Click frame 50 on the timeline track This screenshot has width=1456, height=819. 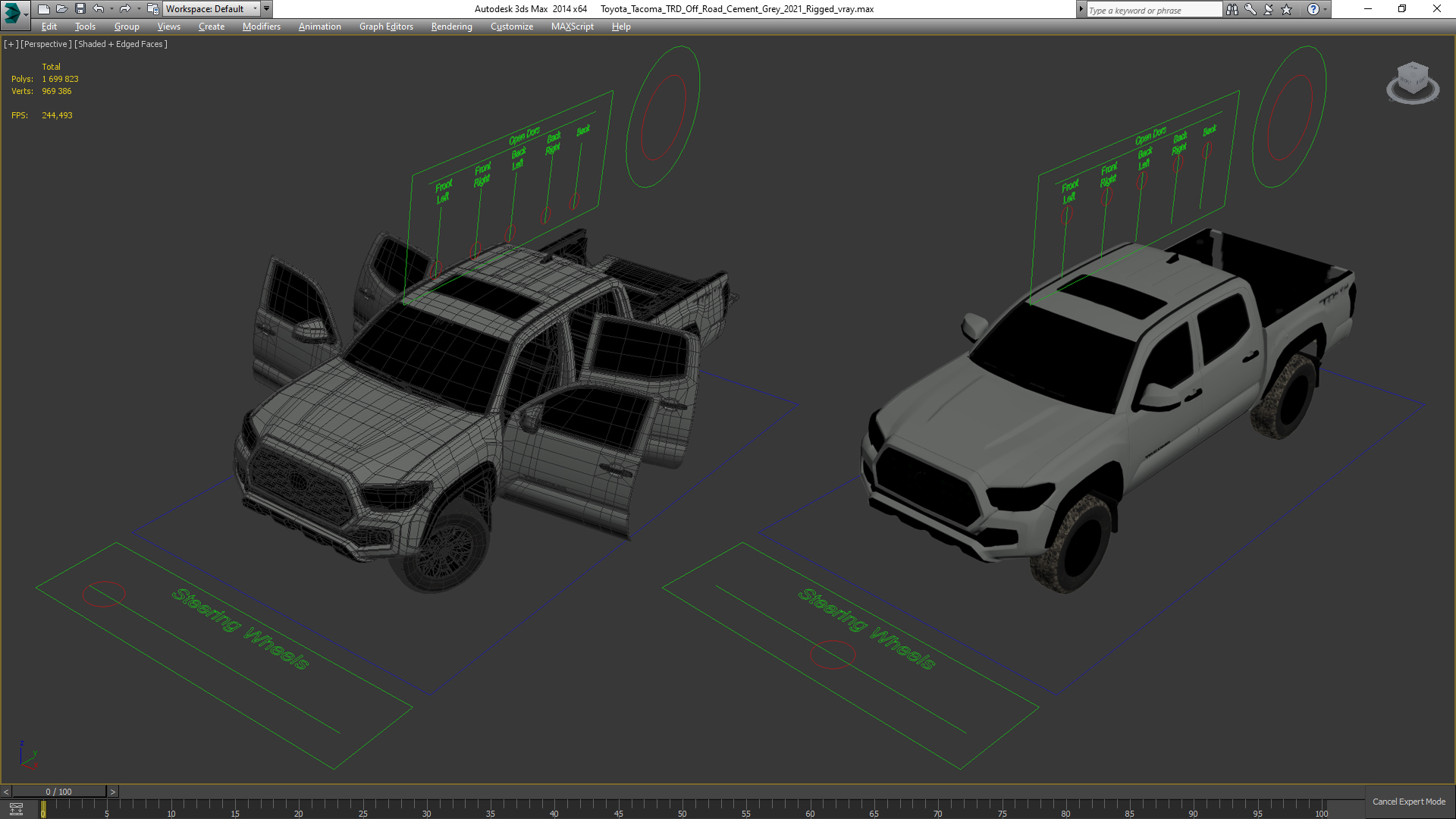point(682,808)
